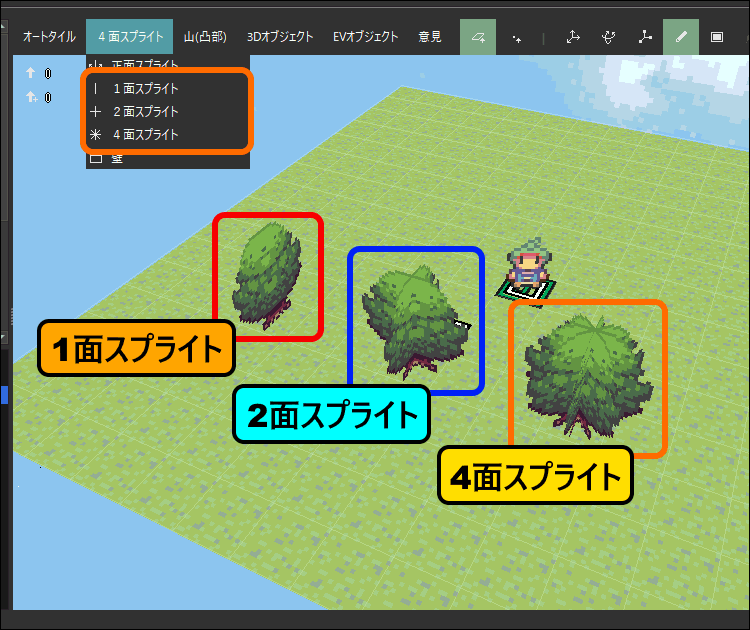
Task: Select the translate axes tool
Action: coord(573,37)
